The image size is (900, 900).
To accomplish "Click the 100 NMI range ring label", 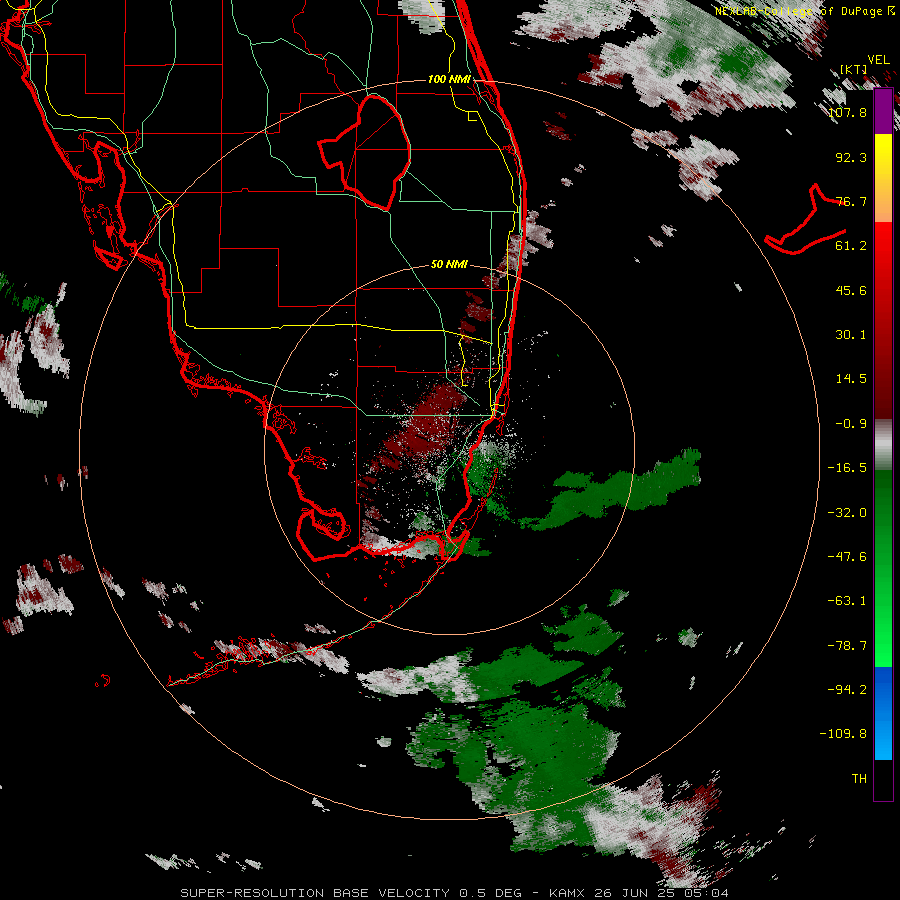I will (x=449, y=79).
